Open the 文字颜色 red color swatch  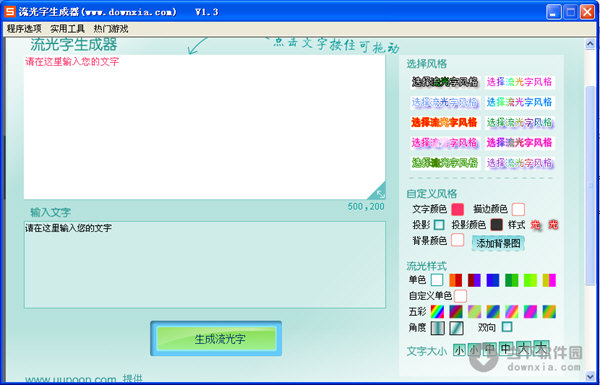(457, 209)
